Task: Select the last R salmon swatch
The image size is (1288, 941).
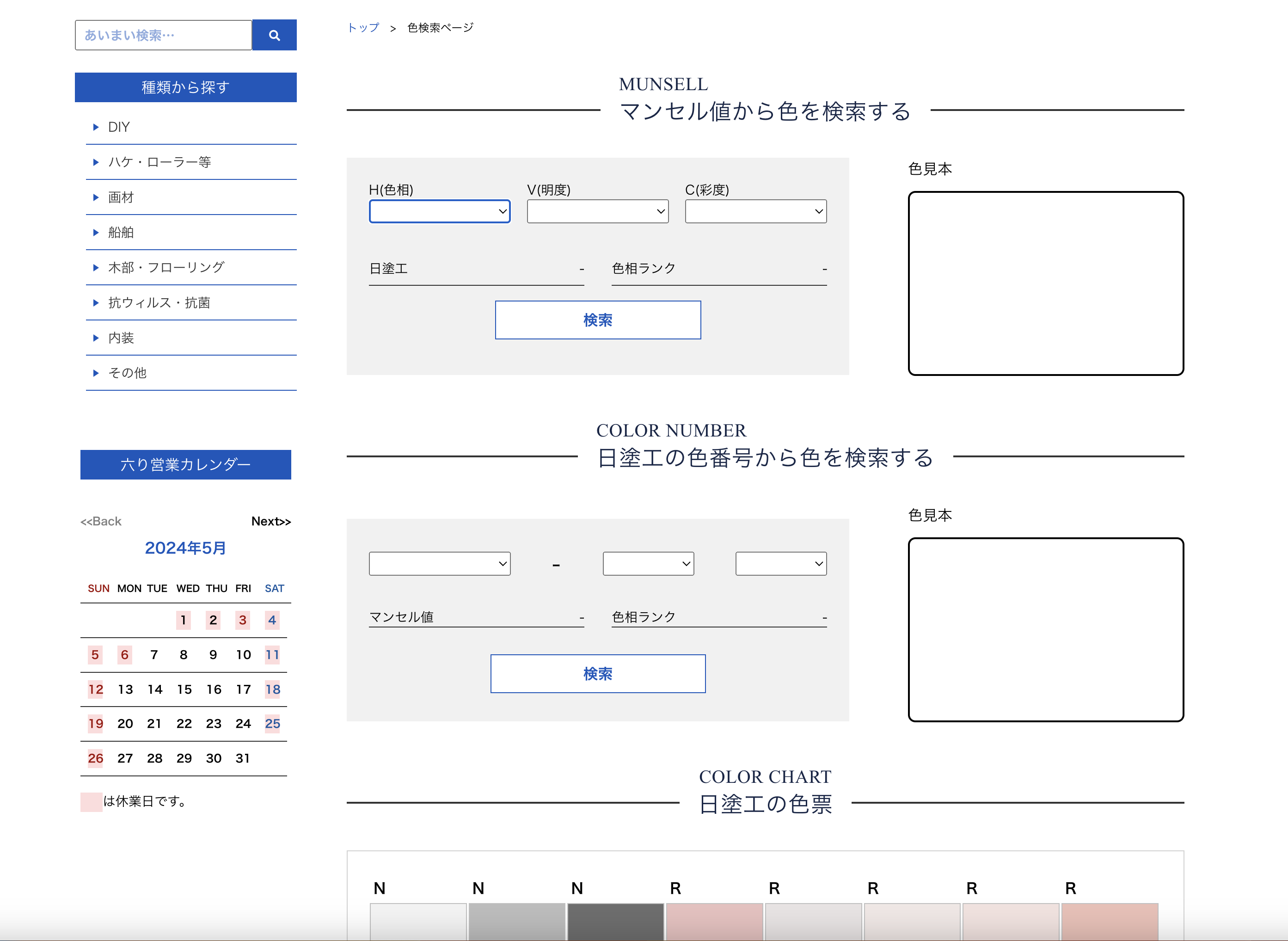Action: [1110, 922]
